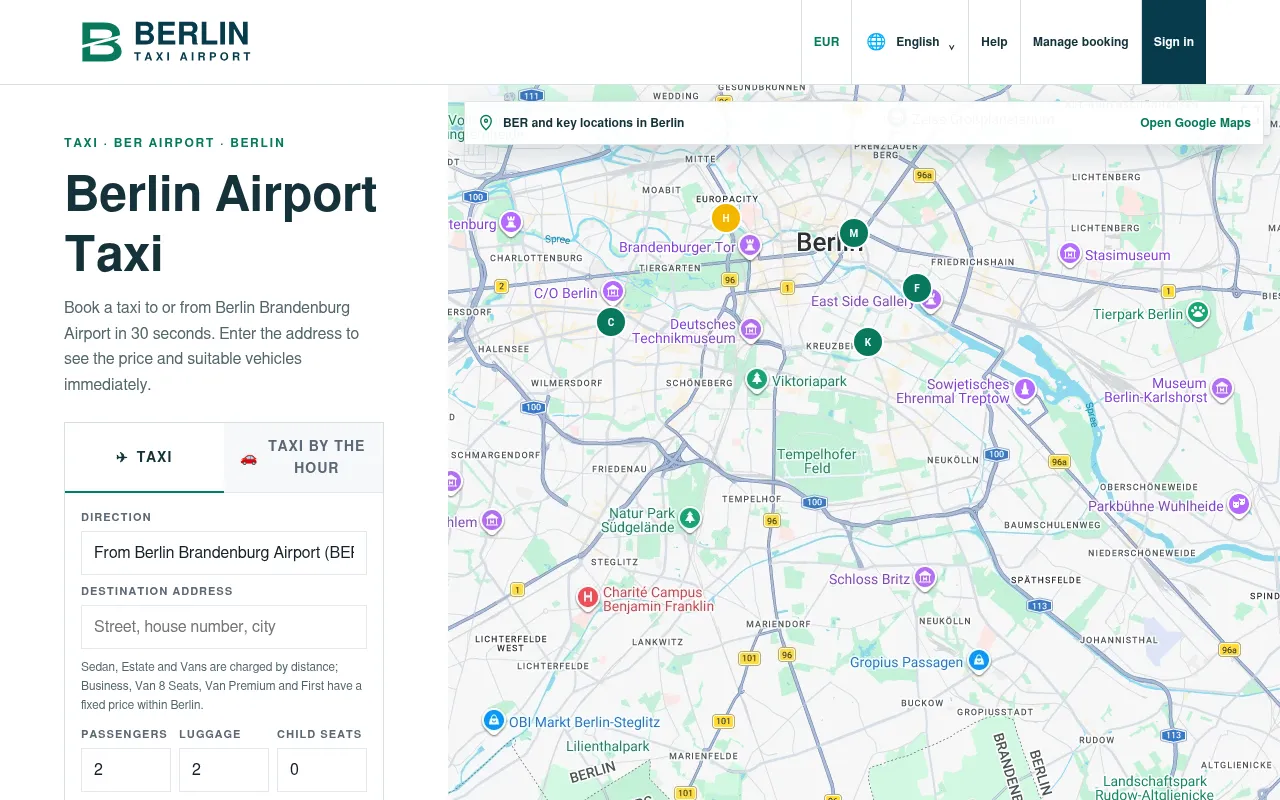Click the Stasimuseum museum pin
The height and width of the screenshot is (800, 1280).
1070,254
